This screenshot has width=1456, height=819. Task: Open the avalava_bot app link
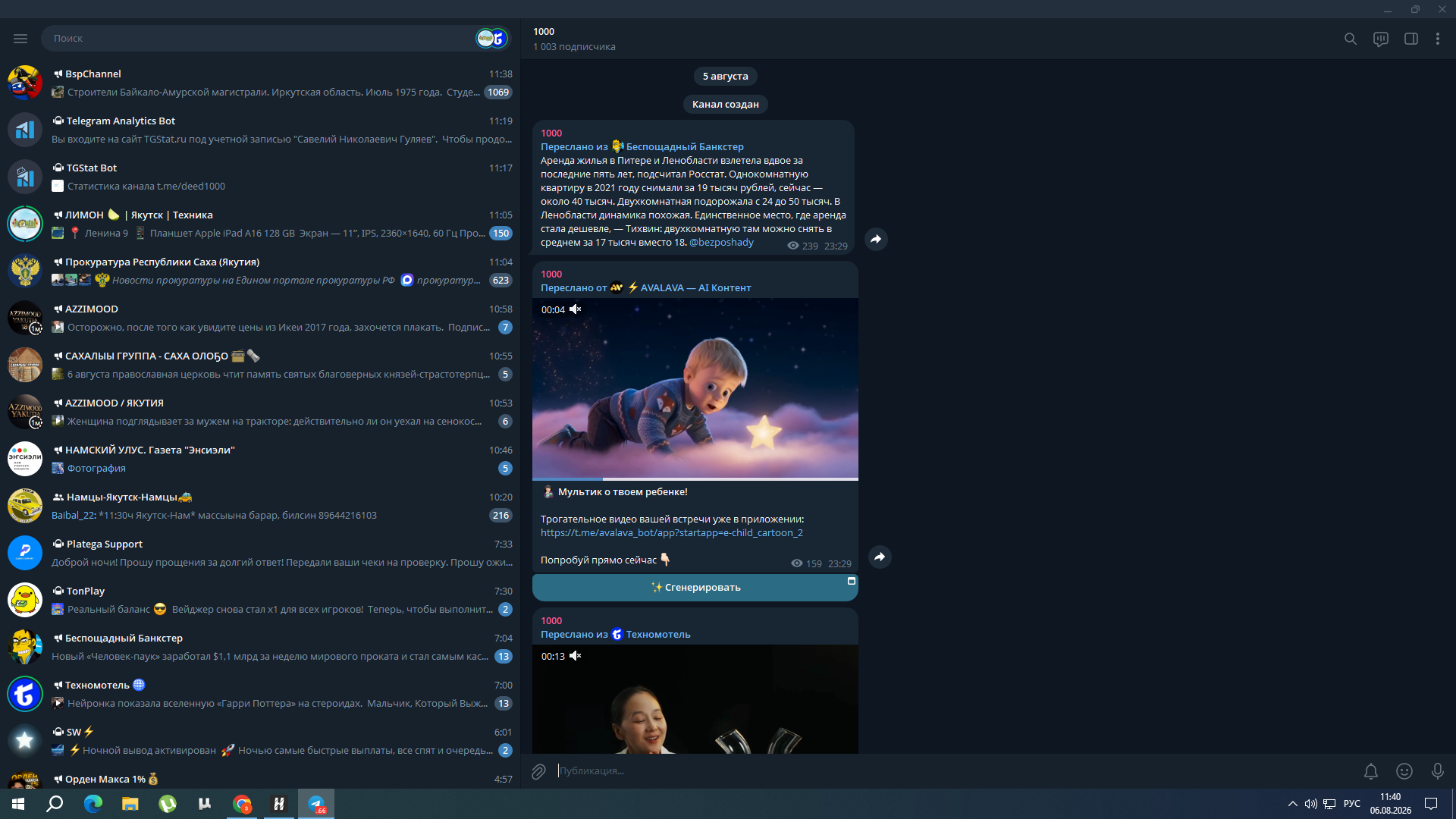coord(672,532)
